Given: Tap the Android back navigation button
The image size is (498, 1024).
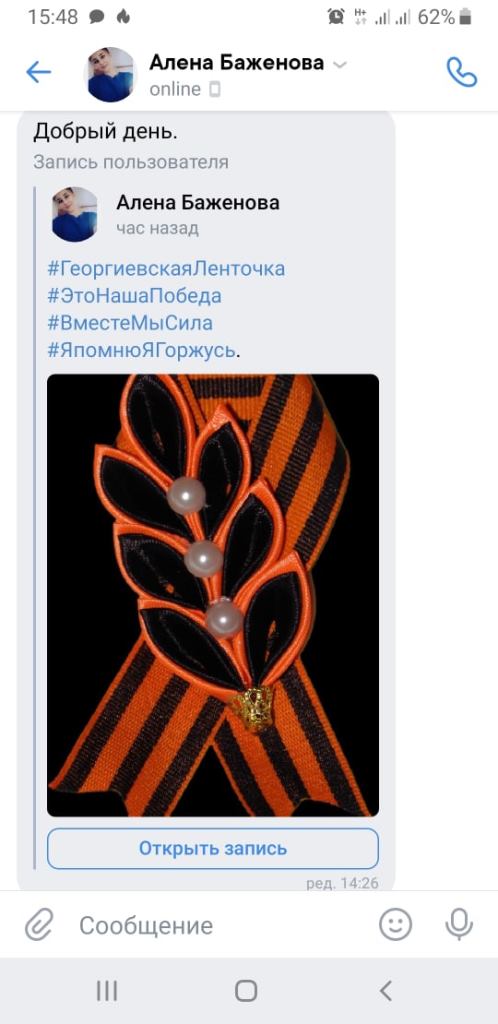Looking at the screenshot, I should 386,991.
